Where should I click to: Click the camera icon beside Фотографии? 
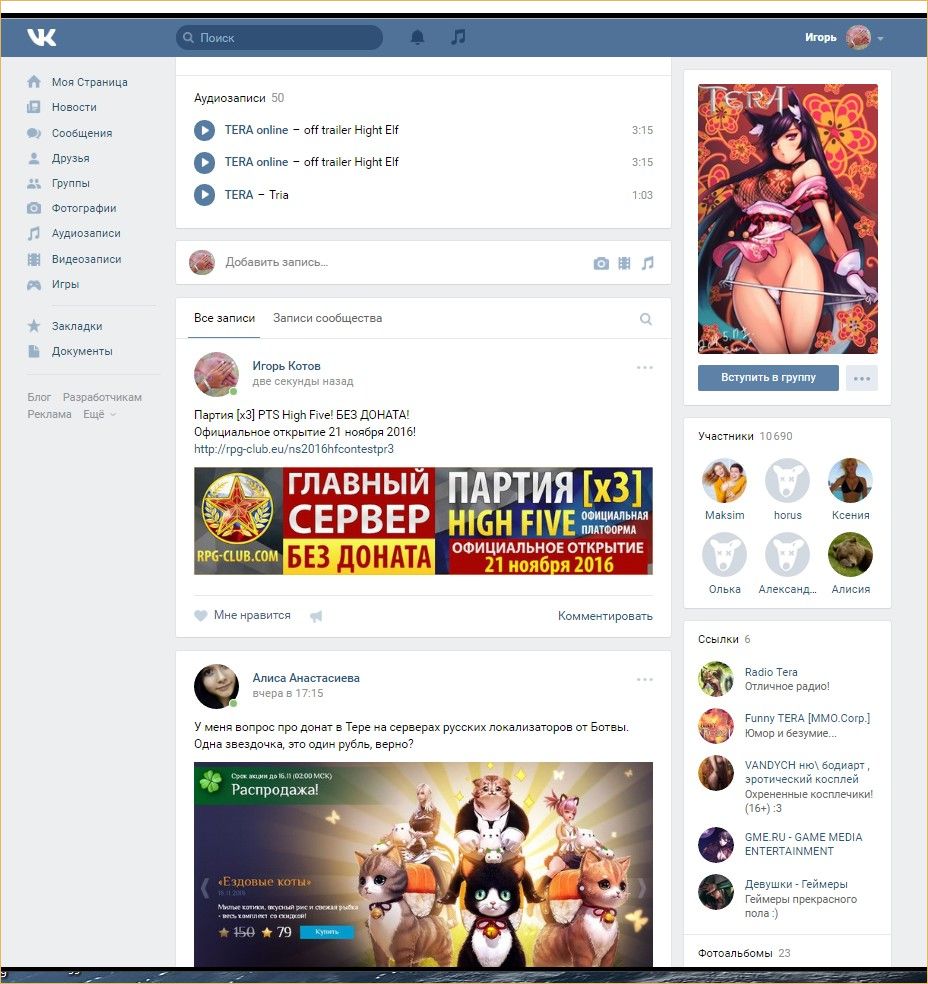click(x=34, y=208)
